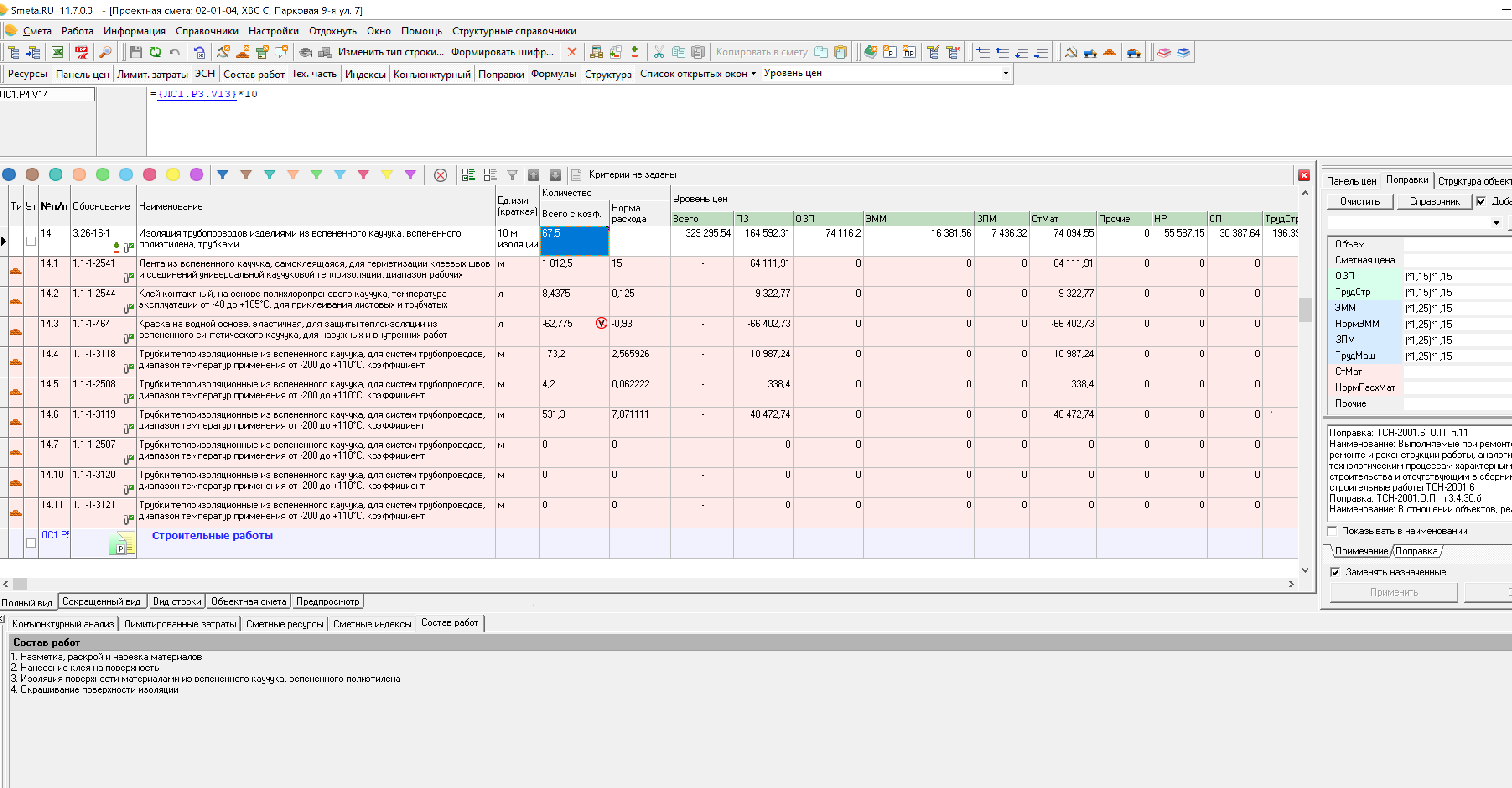Click the gray funnel filter icon

[x=512, y=175]
